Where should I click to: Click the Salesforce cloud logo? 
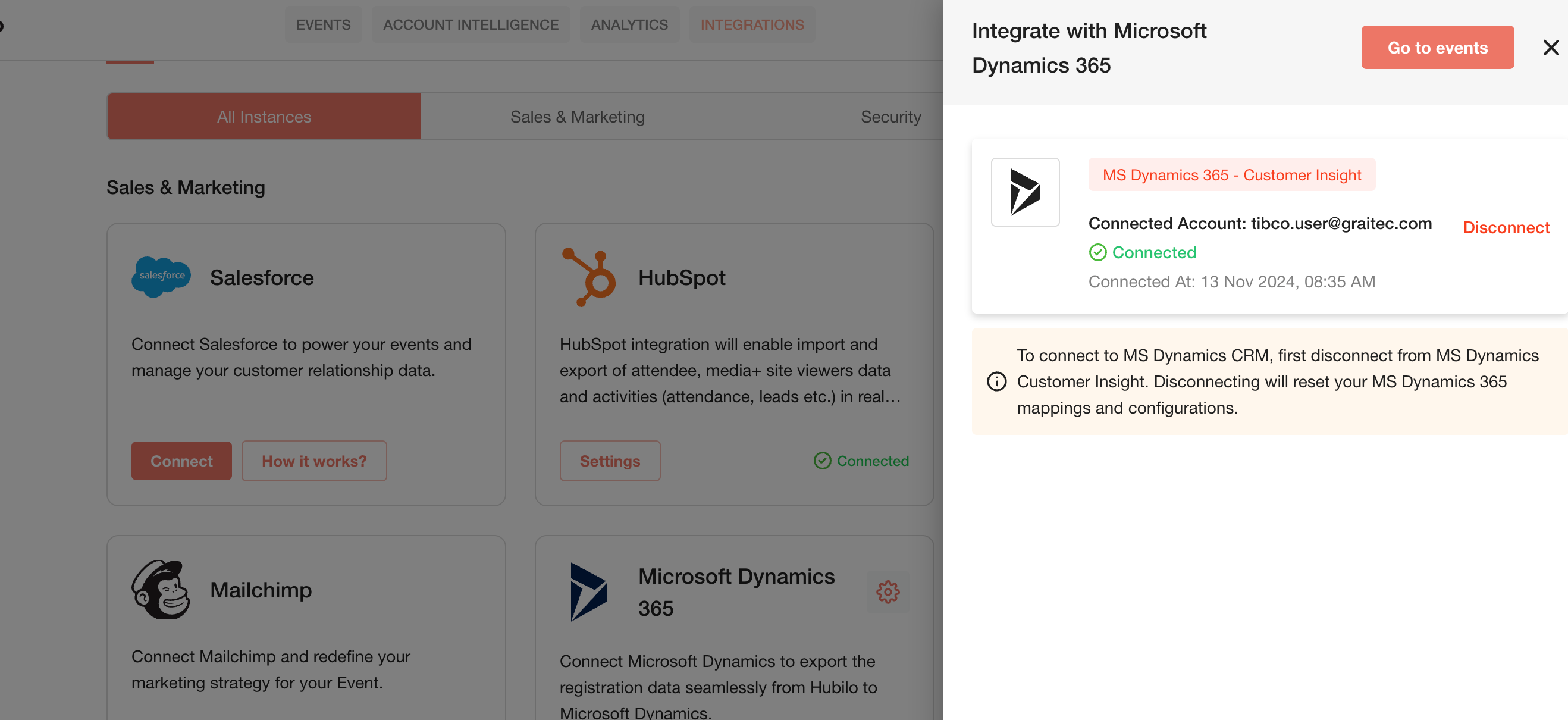point(161,277)
